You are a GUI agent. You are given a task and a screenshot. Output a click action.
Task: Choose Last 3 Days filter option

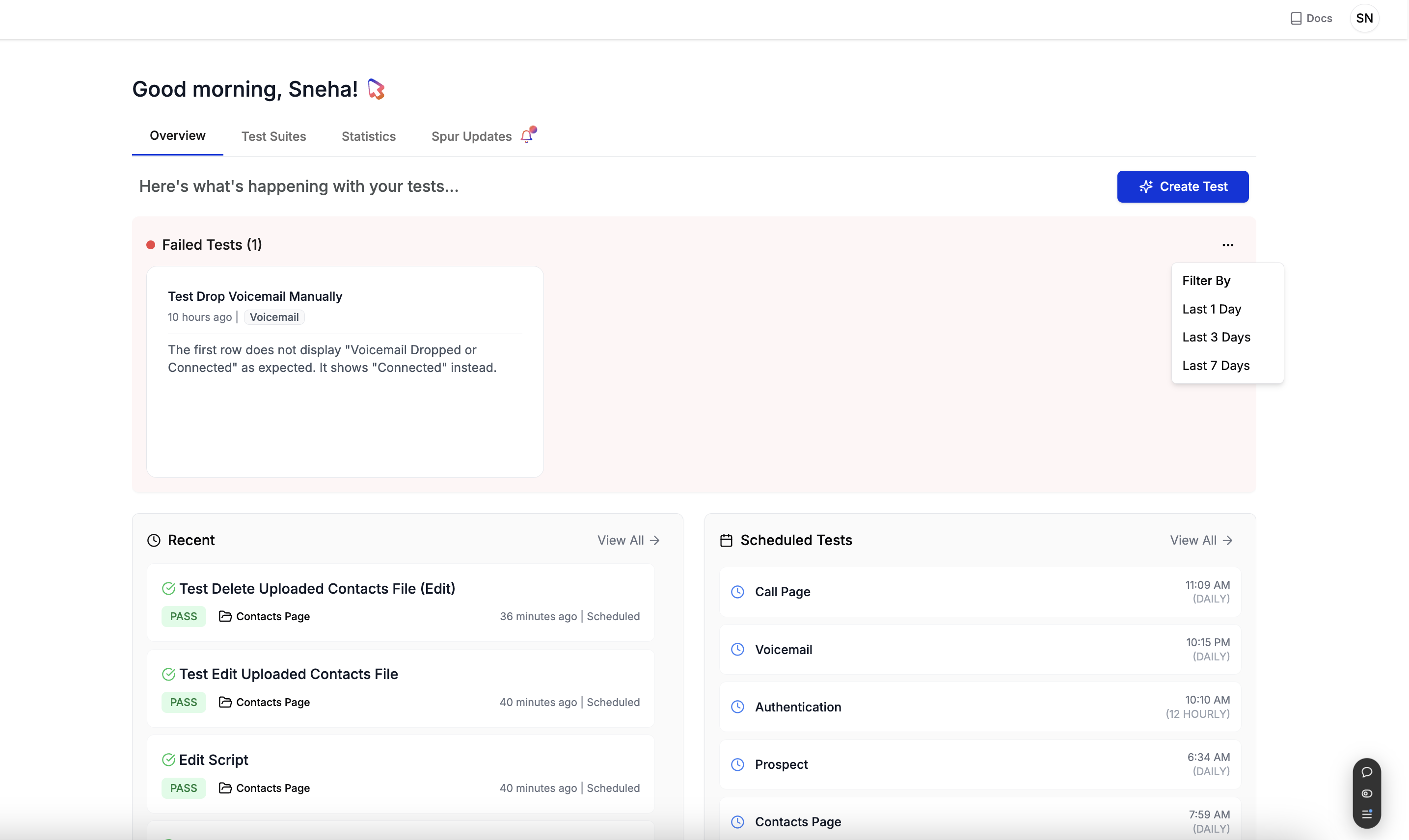(x=1216, y=337)
